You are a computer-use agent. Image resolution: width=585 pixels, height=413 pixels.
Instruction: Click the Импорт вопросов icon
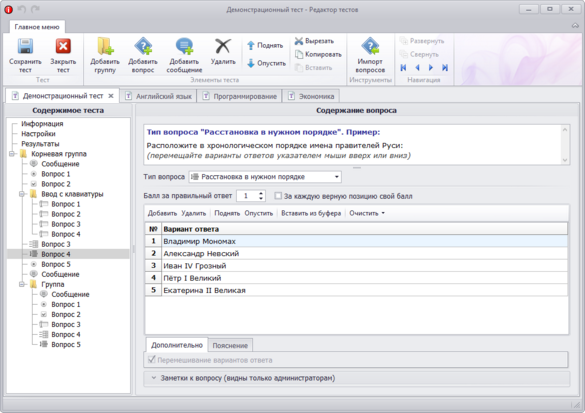[370, 46]
